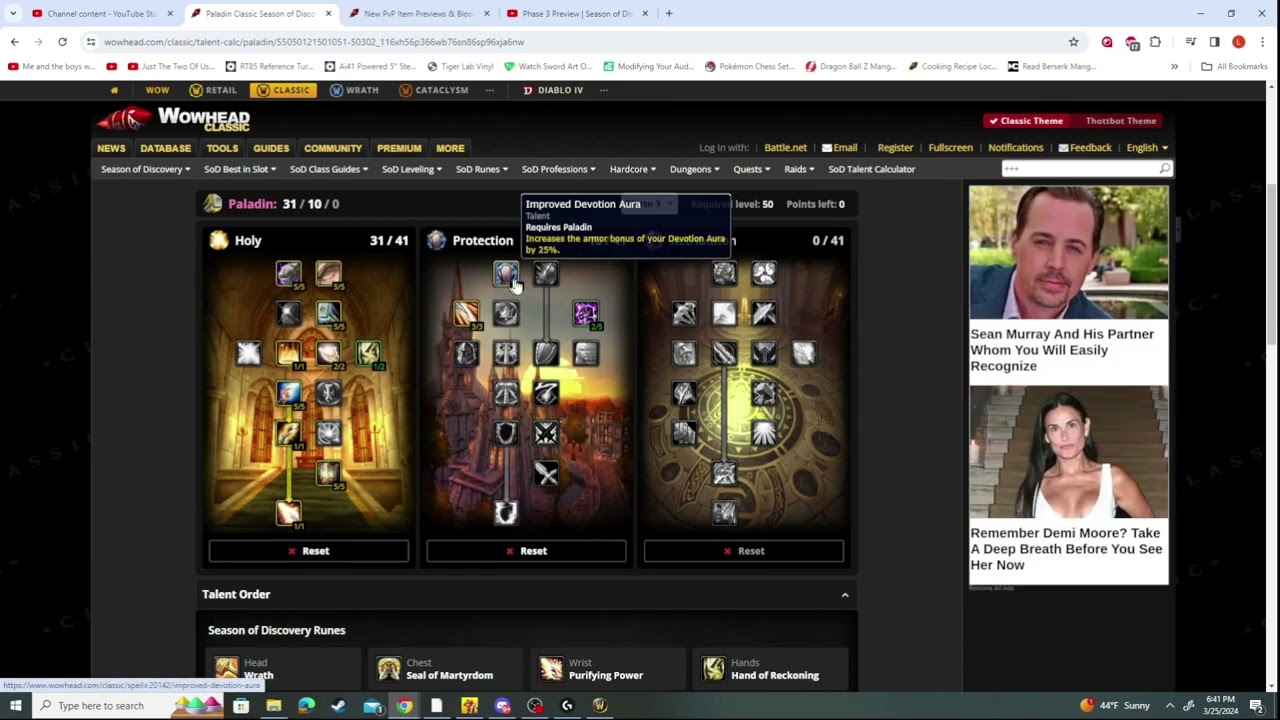Switch to the WRATH site tab
The image size is (1280, 720).
pyautogui.click(x=355, y=90)
